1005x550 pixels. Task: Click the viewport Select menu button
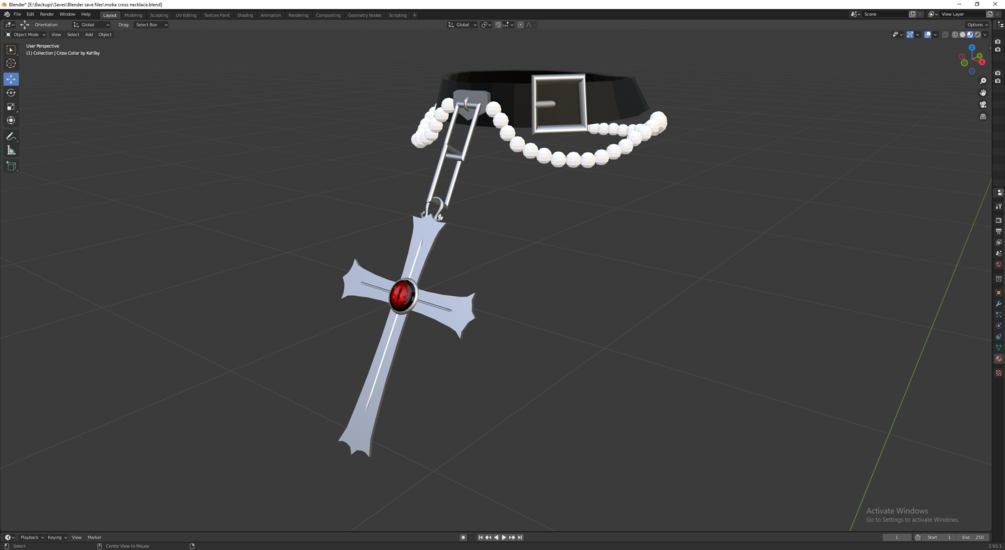[x=73, y=35]
